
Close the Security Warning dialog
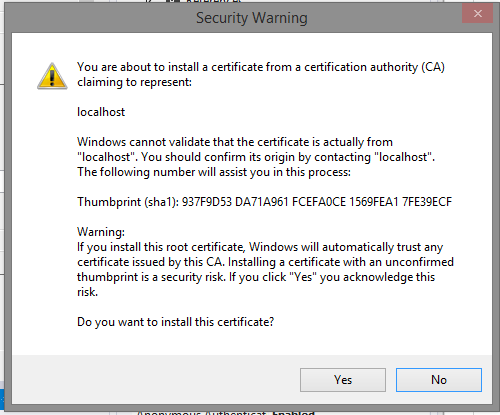[477, 14]
